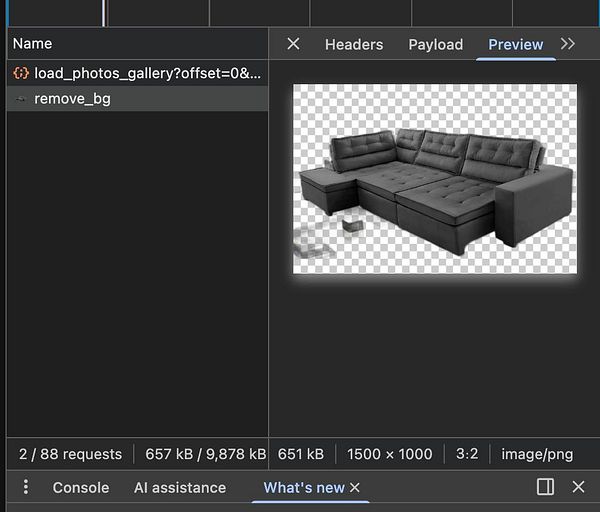The height and width of the screenshot is (512, 600).
Task: Click the JSON icon beside load_photos_gallery
Action: (21, 73)
